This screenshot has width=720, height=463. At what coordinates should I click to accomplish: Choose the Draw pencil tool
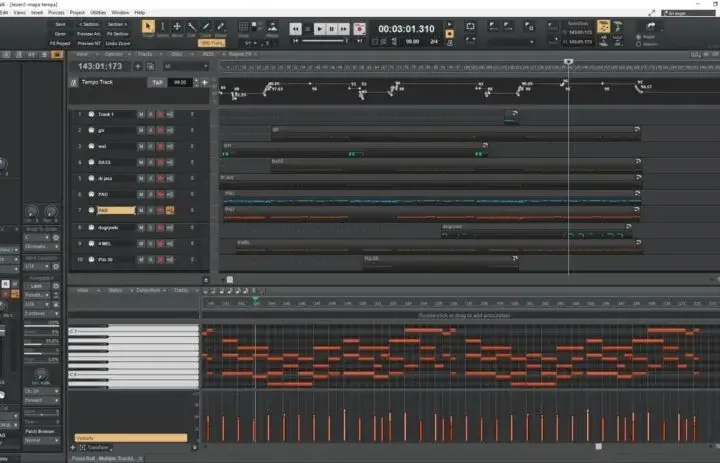coord(206,27)
